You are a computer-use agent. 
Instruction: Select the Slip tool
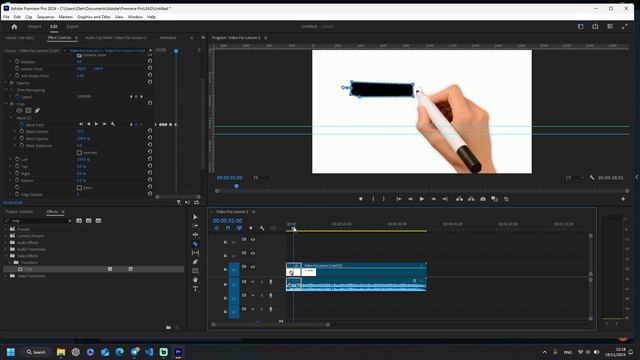pyautogui.click(x=195, y=253)
